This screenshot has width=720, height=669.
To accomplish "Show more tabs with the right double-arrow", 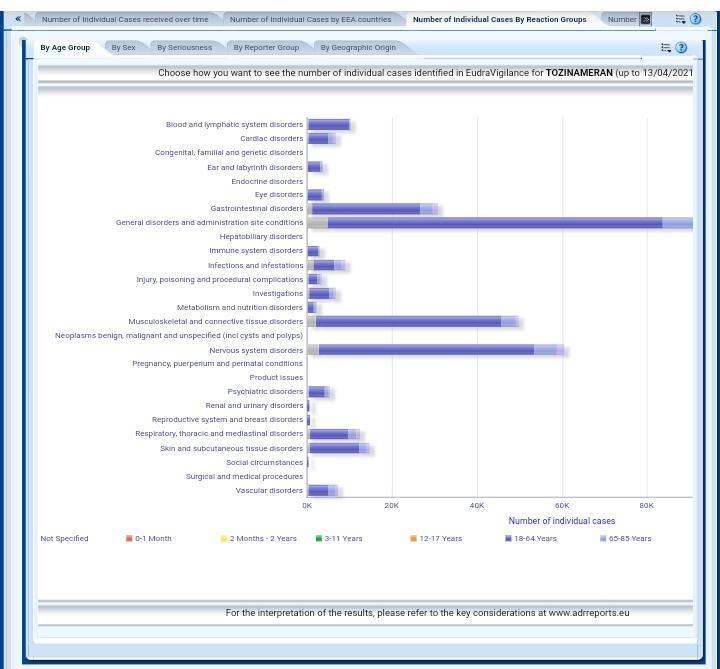I will click(x=646, y=19).
